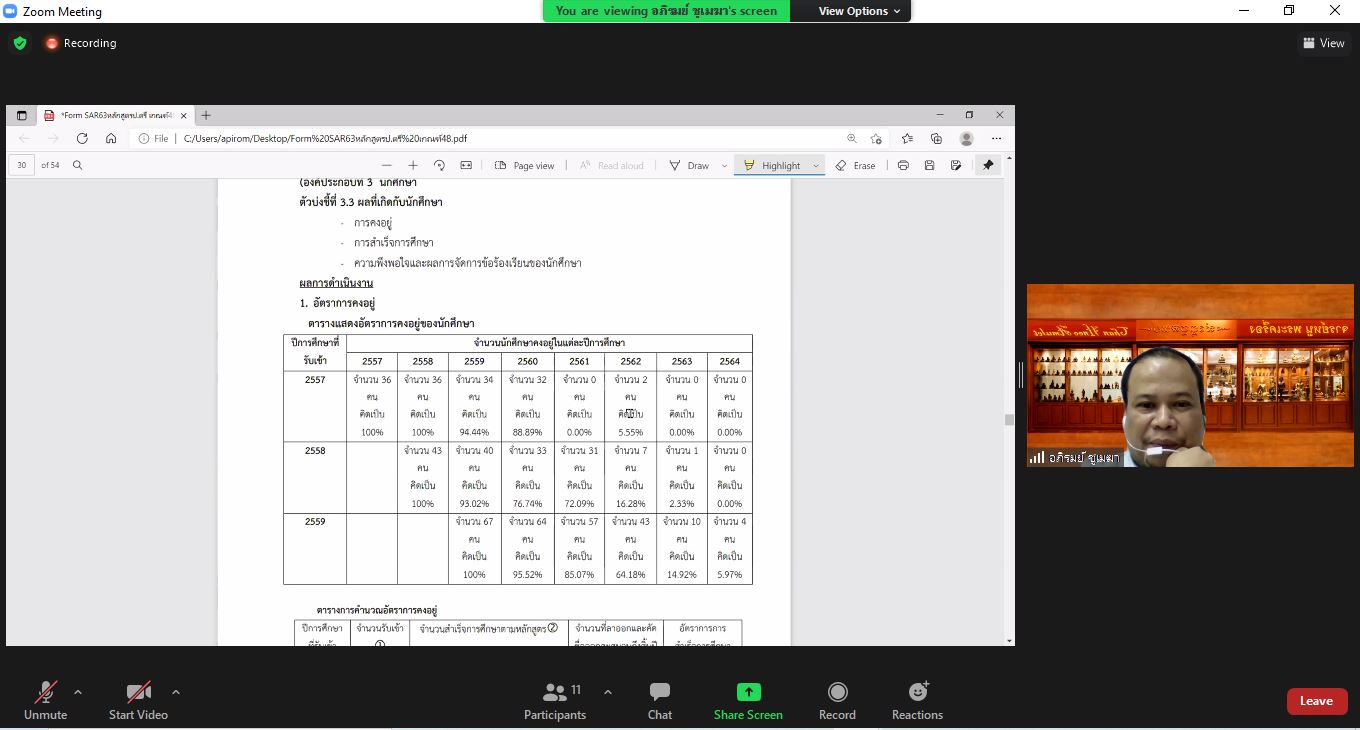Click the 2561 column header

(579, 362)
